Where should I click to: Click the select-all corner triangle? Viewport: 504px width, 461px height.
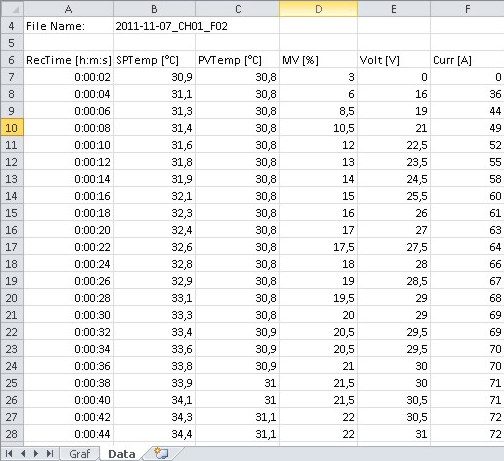[12, 9]
